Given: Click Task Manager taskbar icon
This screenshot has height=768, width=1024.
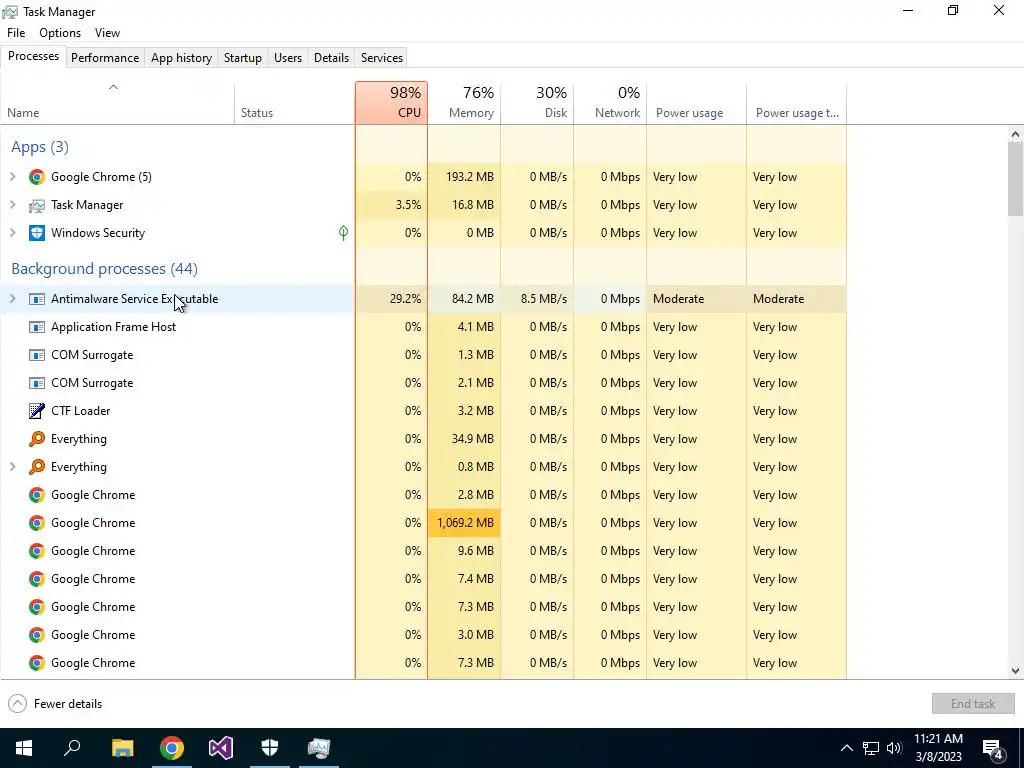Looking at the screenshot, I should pyautogui.click(x=319, y=748).
